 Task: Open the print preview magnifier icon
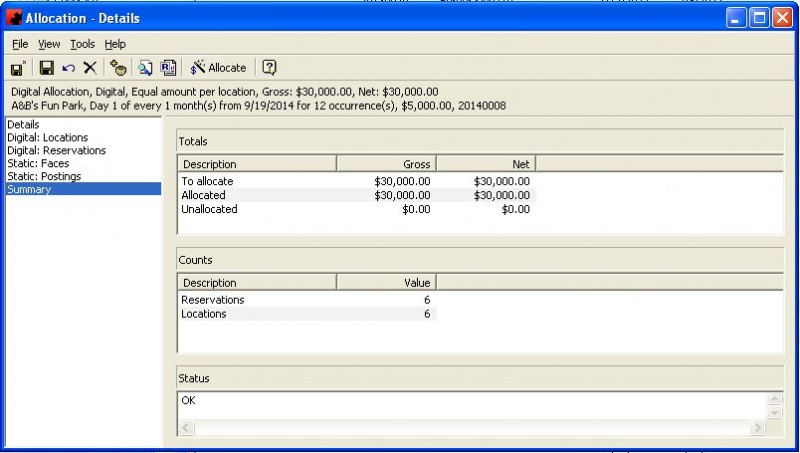coord(146,68)
